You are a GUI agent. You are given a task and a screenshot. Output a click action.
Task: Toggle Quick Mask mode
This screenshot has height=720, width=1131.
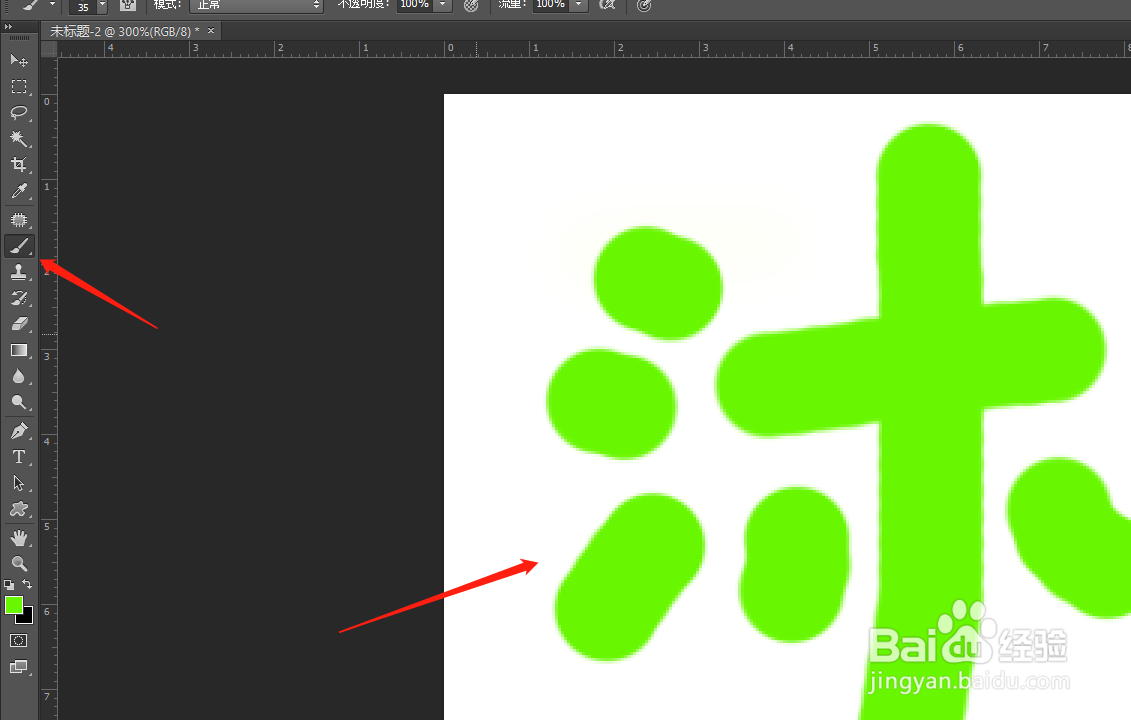point(19,641)
